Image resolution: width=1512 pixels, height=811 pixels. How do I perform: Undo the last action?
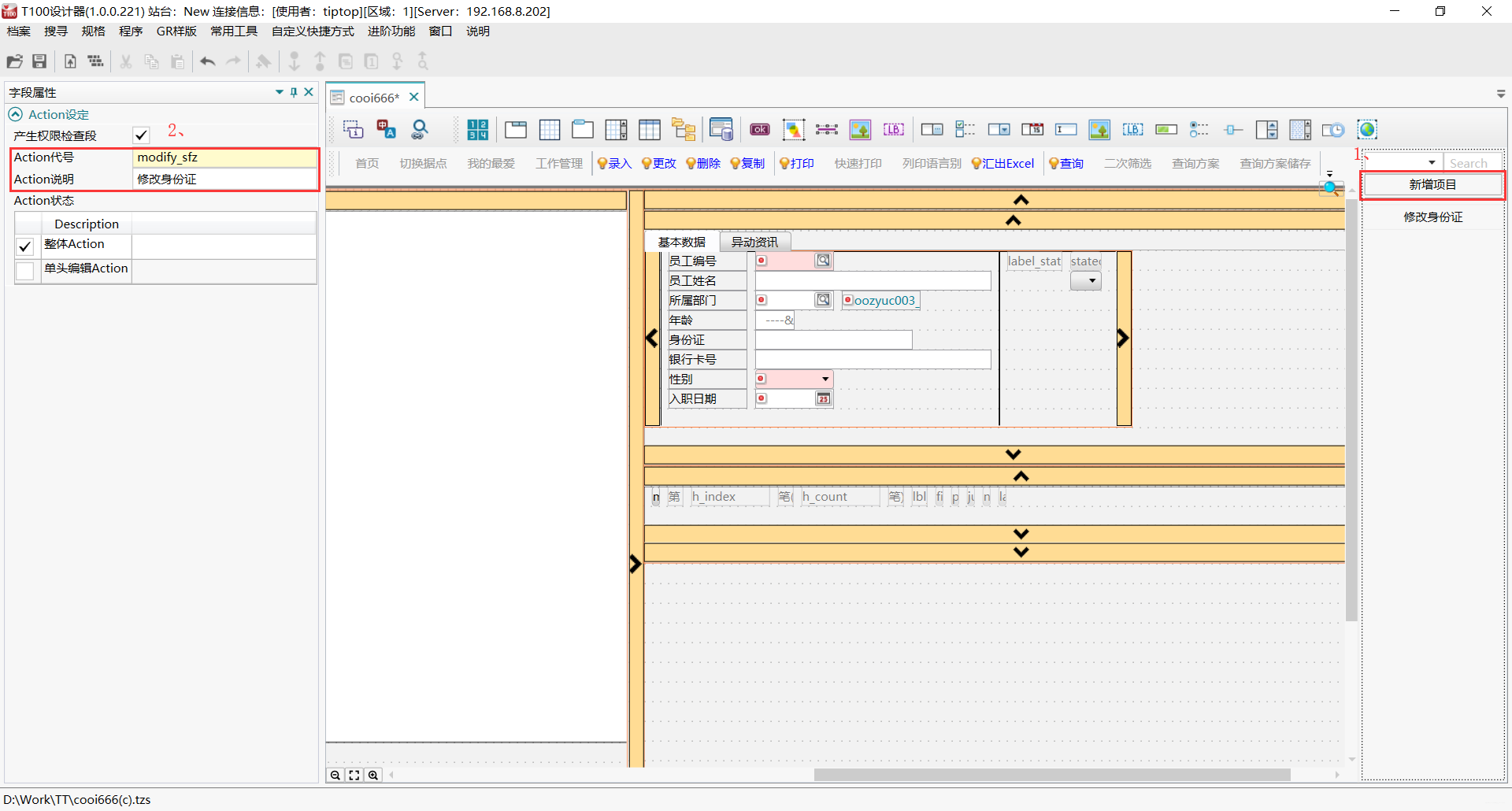pos(207,61)
